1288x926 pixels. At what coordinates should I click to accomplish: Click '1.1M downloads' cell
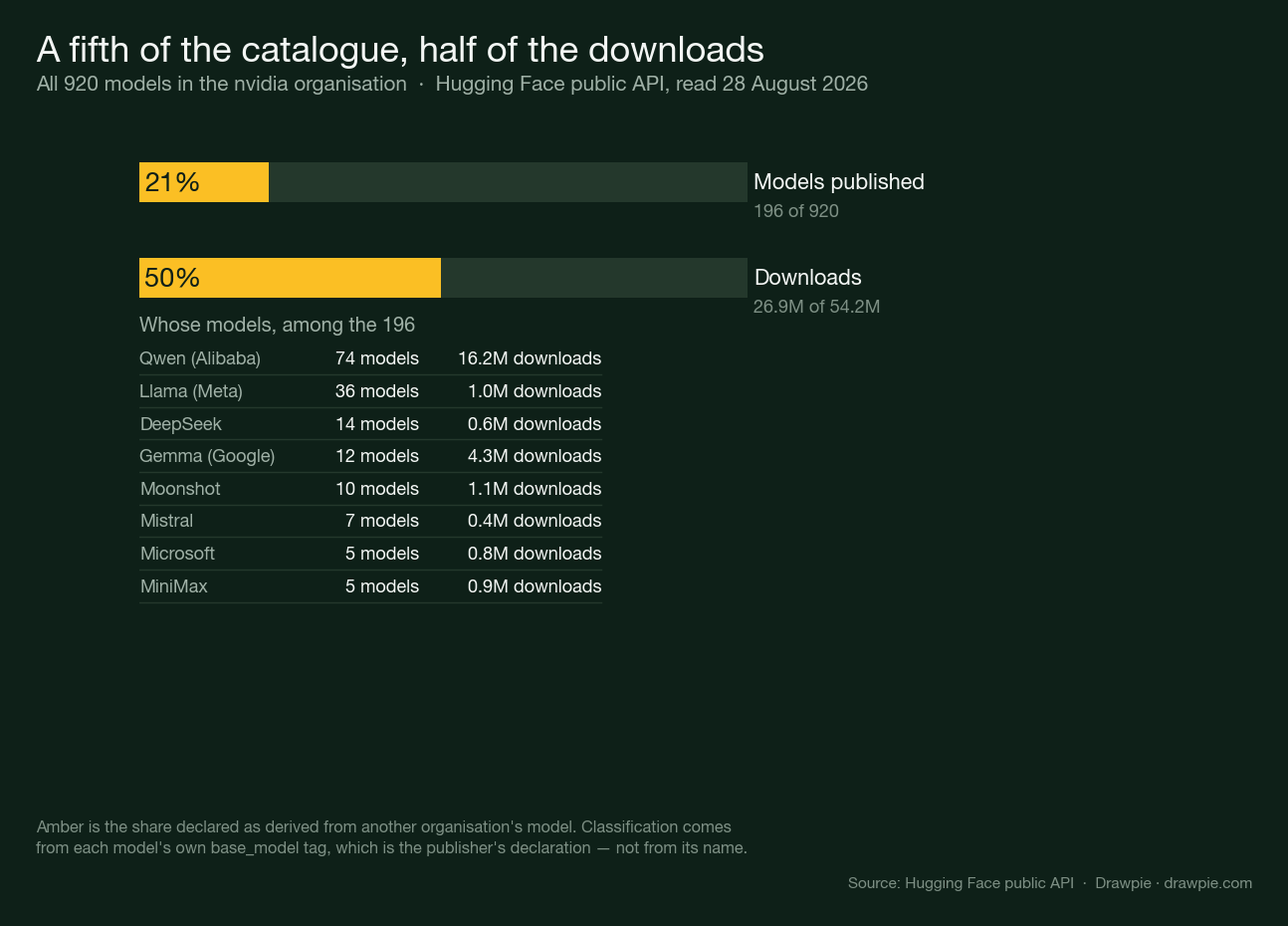[535, 489]
